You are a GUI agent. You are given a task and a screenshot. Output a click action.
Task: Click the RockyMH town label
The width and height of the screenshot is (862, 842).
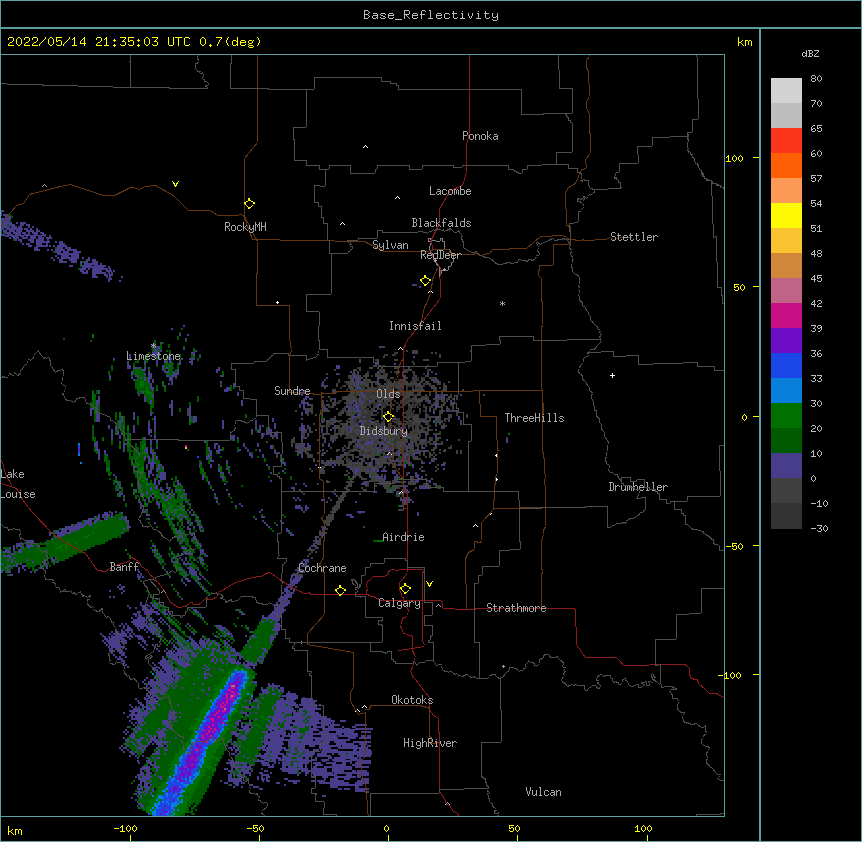click(245, 227)
